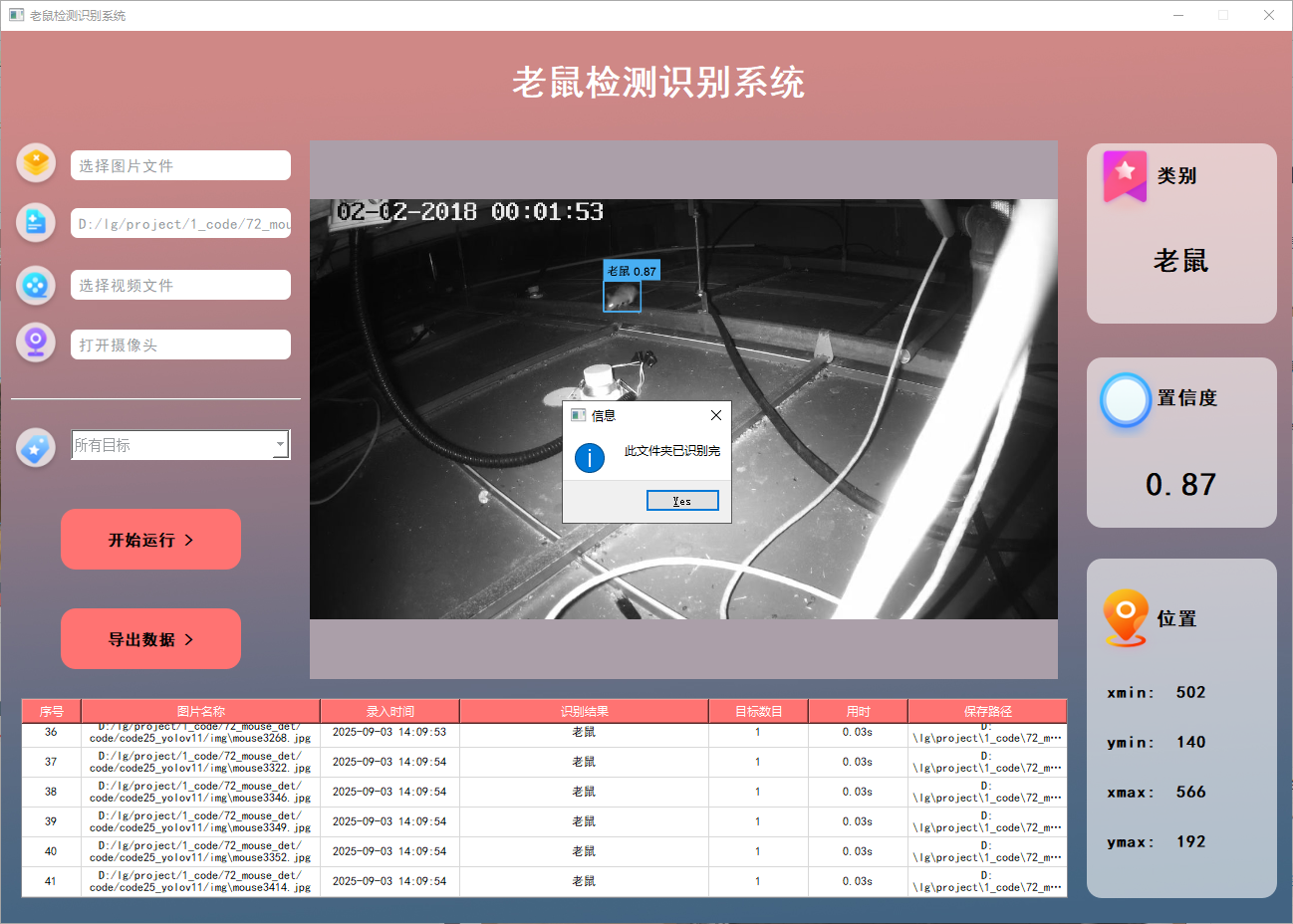
Task: Click the xmin value 502
Action: coord(1190,692)
